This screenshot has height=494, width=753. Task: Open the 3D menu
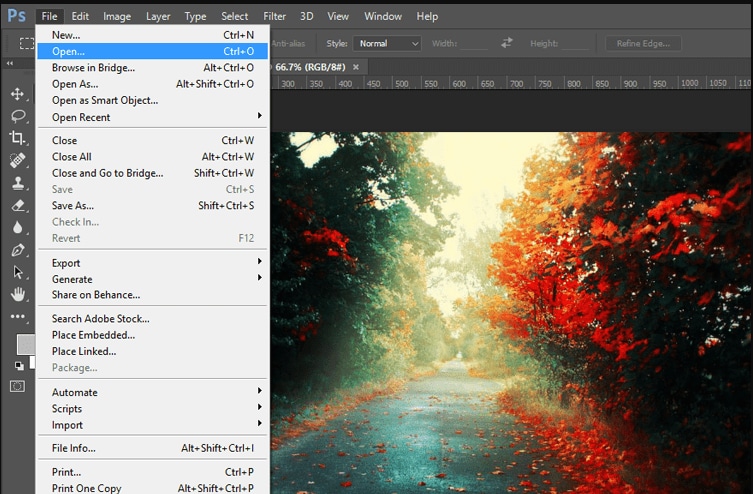(x=306, y=16)
